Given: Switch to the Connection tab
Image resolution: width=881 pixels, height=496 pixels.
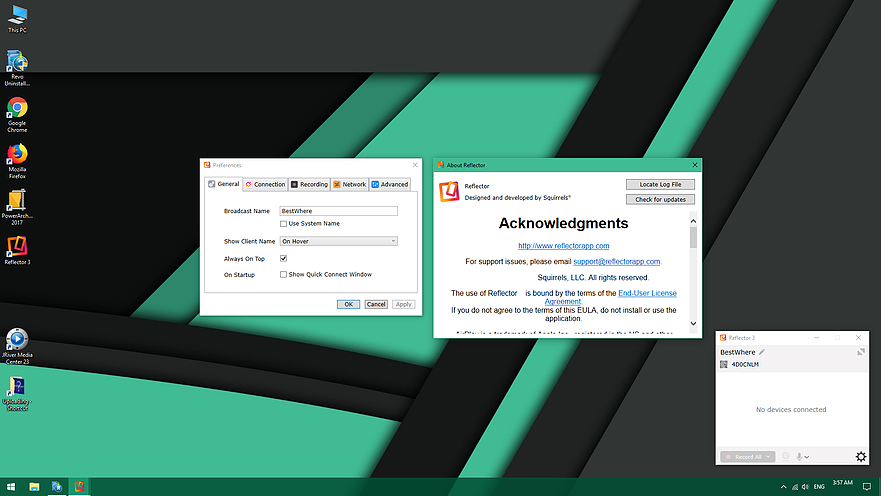Looking at the screenshot, I should pos(265,184).
